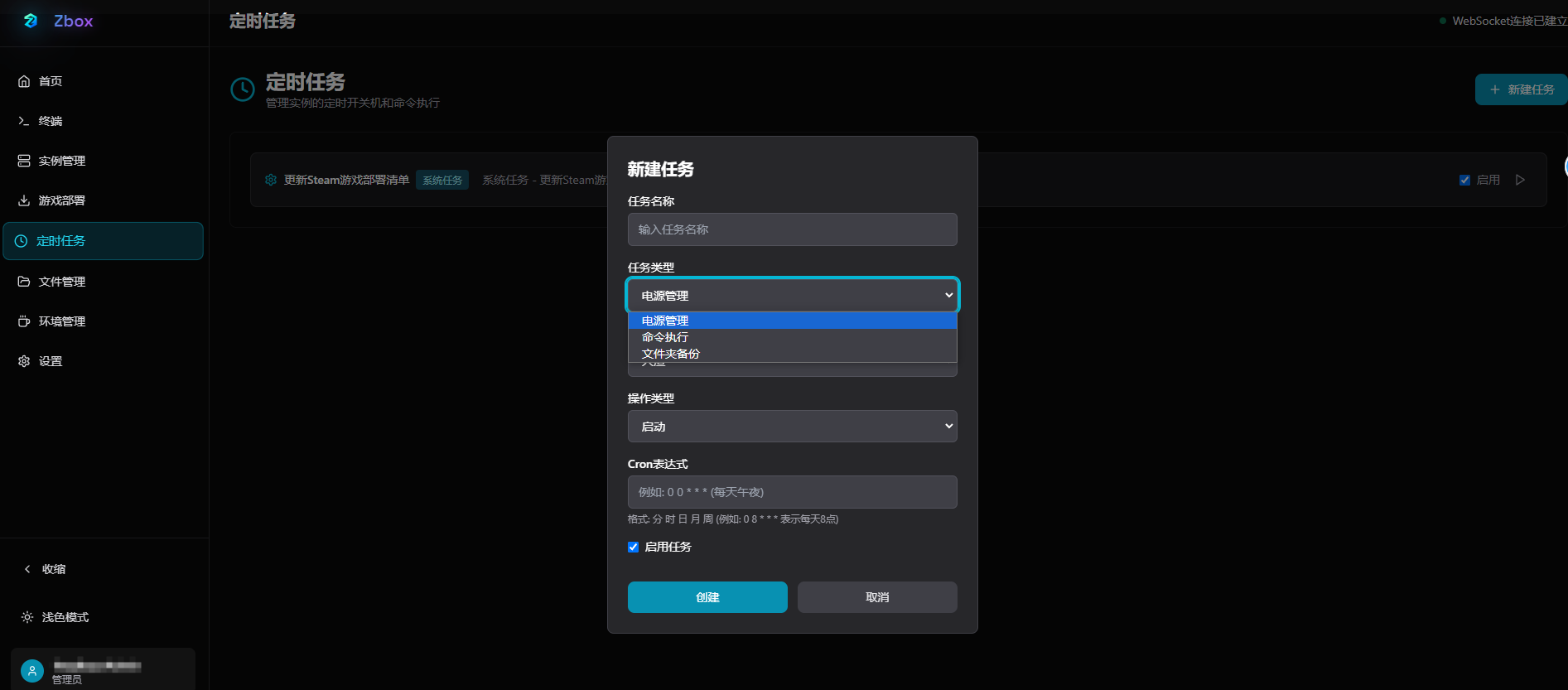Click the 收缩 collapse chevron icon
Viewport: 1568px width, 690px height.
pos(27,569)
